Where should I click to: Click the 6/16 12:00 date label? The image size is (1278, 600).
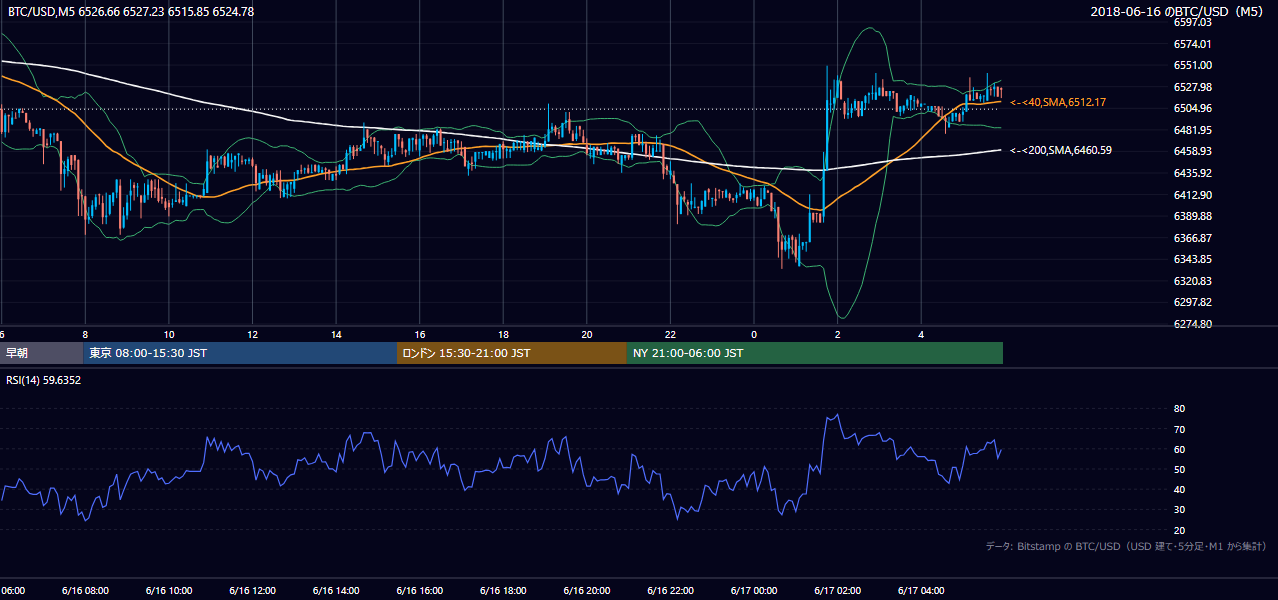[252, 591]
